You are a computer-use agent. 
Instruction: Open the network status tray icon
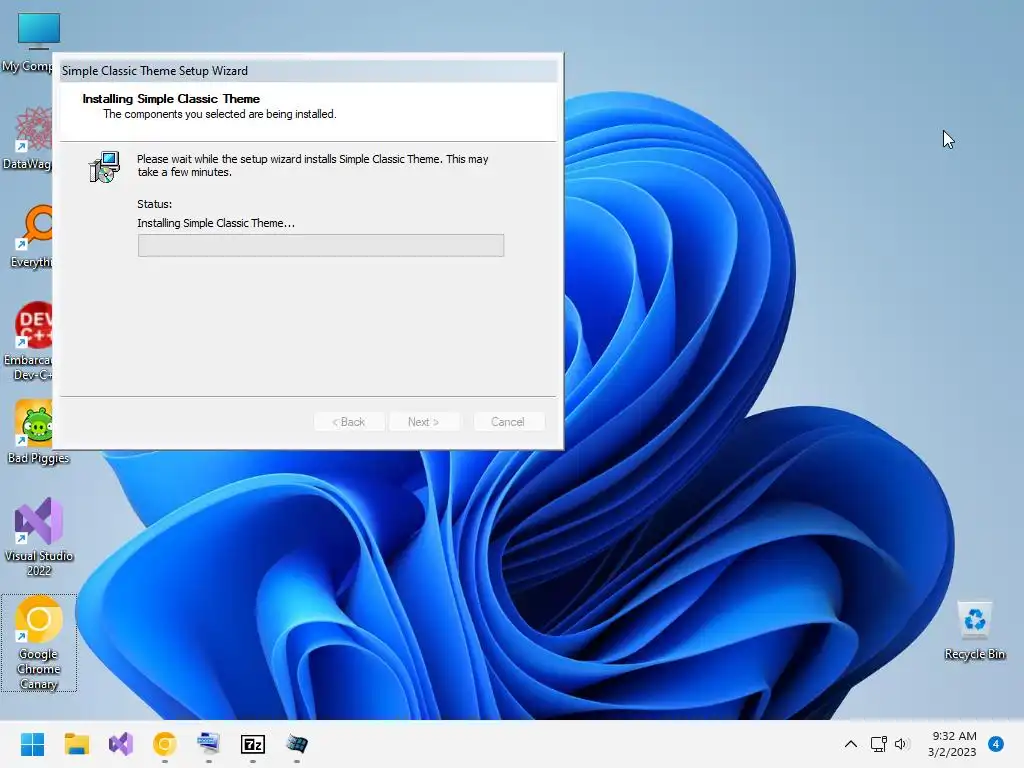pyautogui.click(x=878, y=744)
